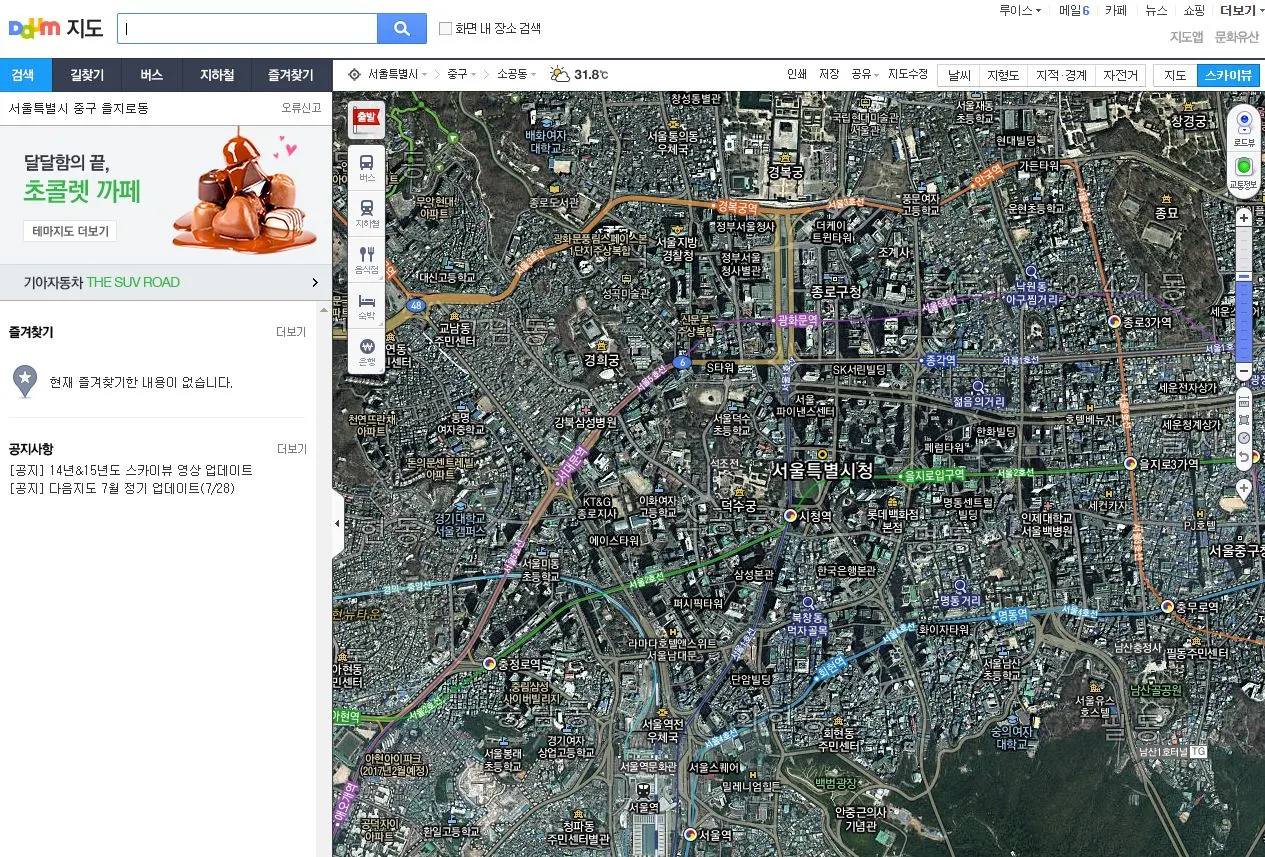This screenshot has height=857, width=1265.
Task: Open the 즐겨찾기 favorites tab
Action: point(291,75)
